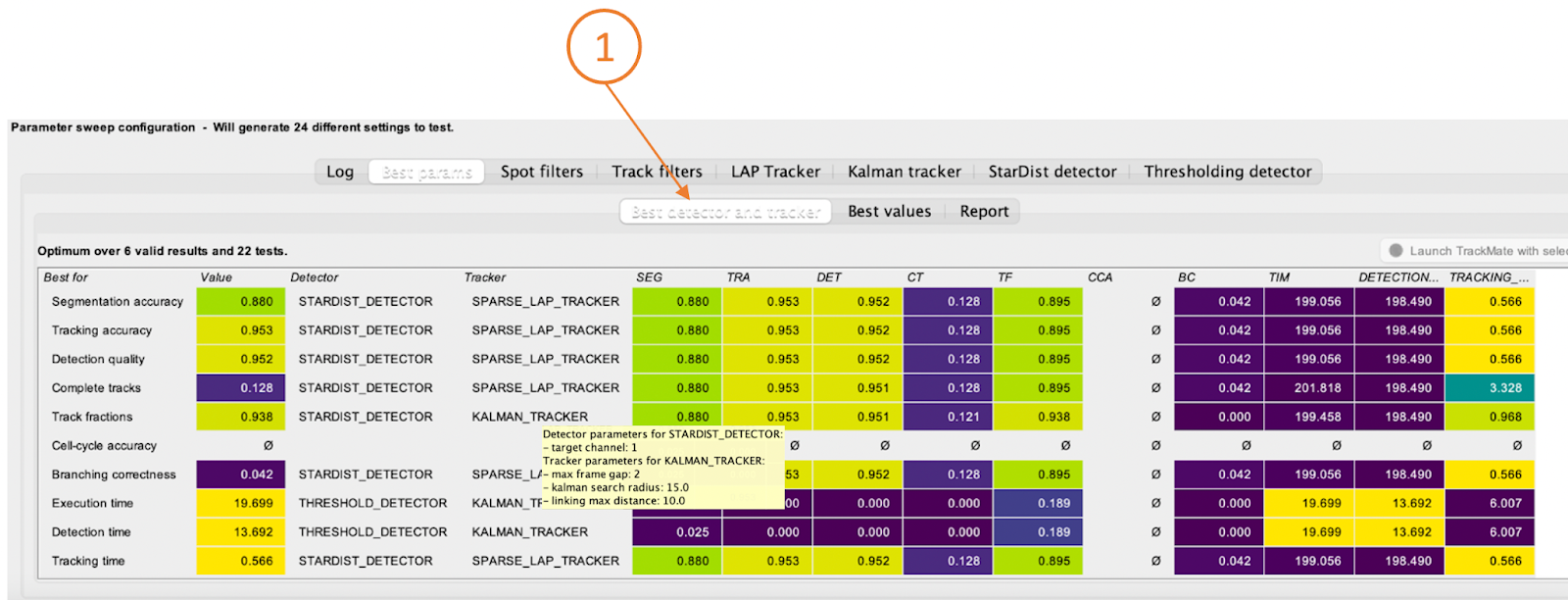
Task: Click Value 0.880 in Segmentation accuracy row
Action: click(241, 302)
